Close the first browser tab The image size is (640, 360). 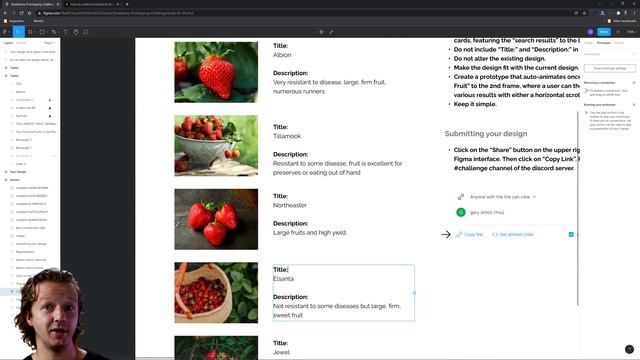(58, 4)
